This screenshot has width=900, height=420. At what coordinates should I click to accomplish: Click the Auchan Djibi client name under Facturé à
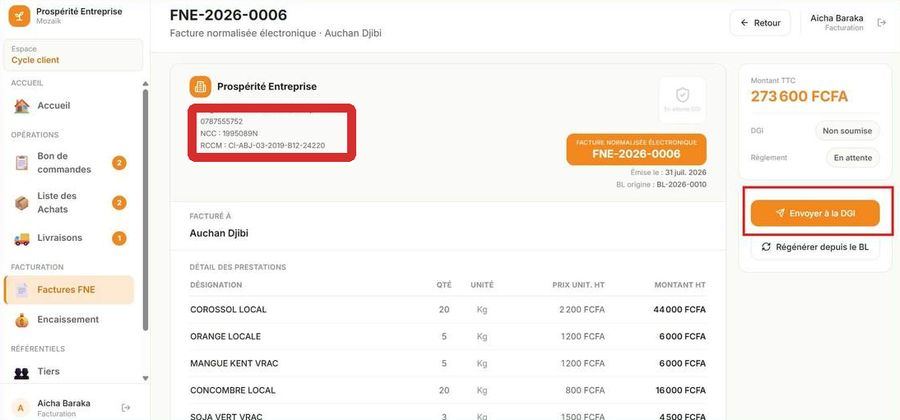[x=219, y=234]
